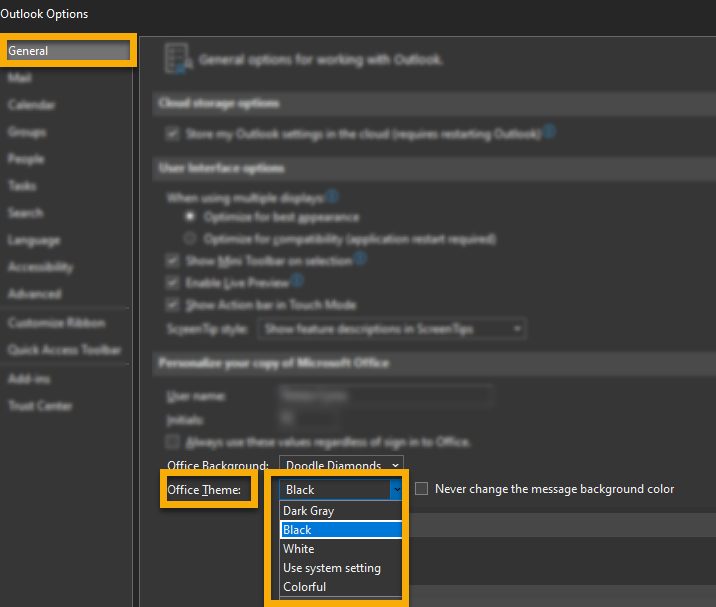Open the Quick Access Toolbar category
716x607 pixels.
pyautogui.click(x=64, y=350)
